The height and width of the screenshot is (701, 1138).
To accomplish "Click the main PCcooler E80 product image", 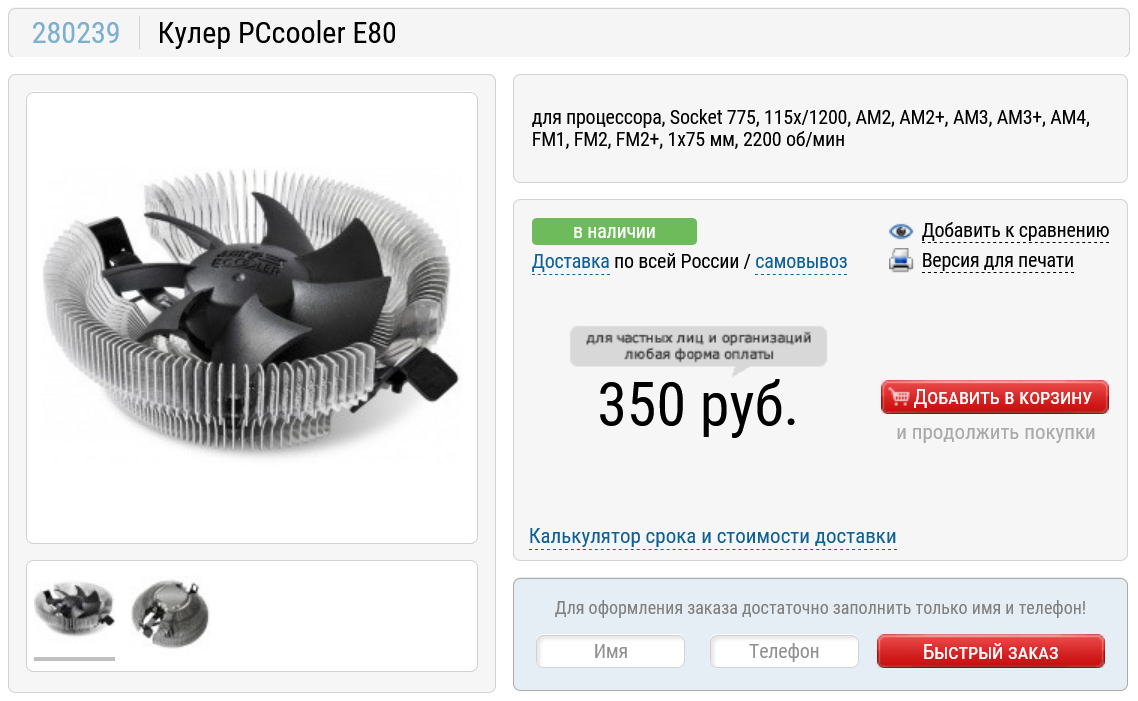I will tap(252, 318).
